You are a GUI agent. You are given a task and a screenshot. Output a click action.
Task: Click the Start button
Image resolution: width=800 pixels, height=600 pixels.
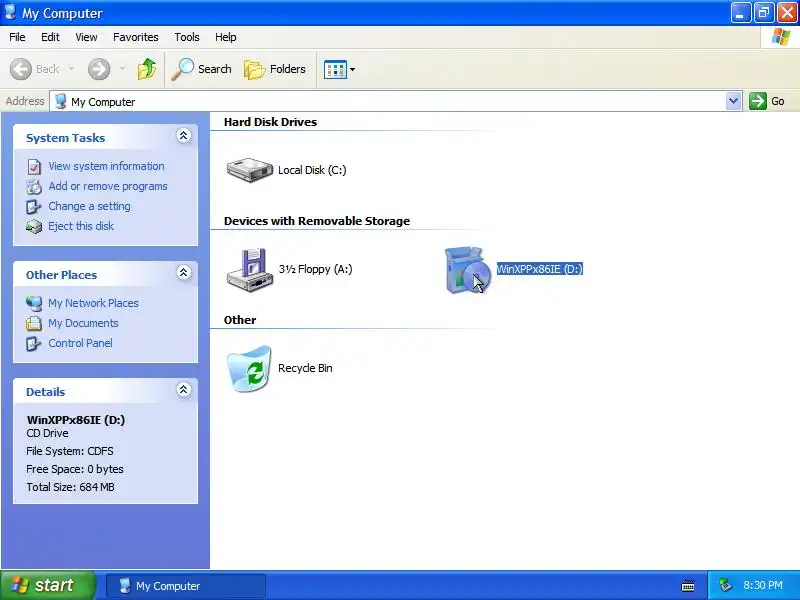pos(48,585)
